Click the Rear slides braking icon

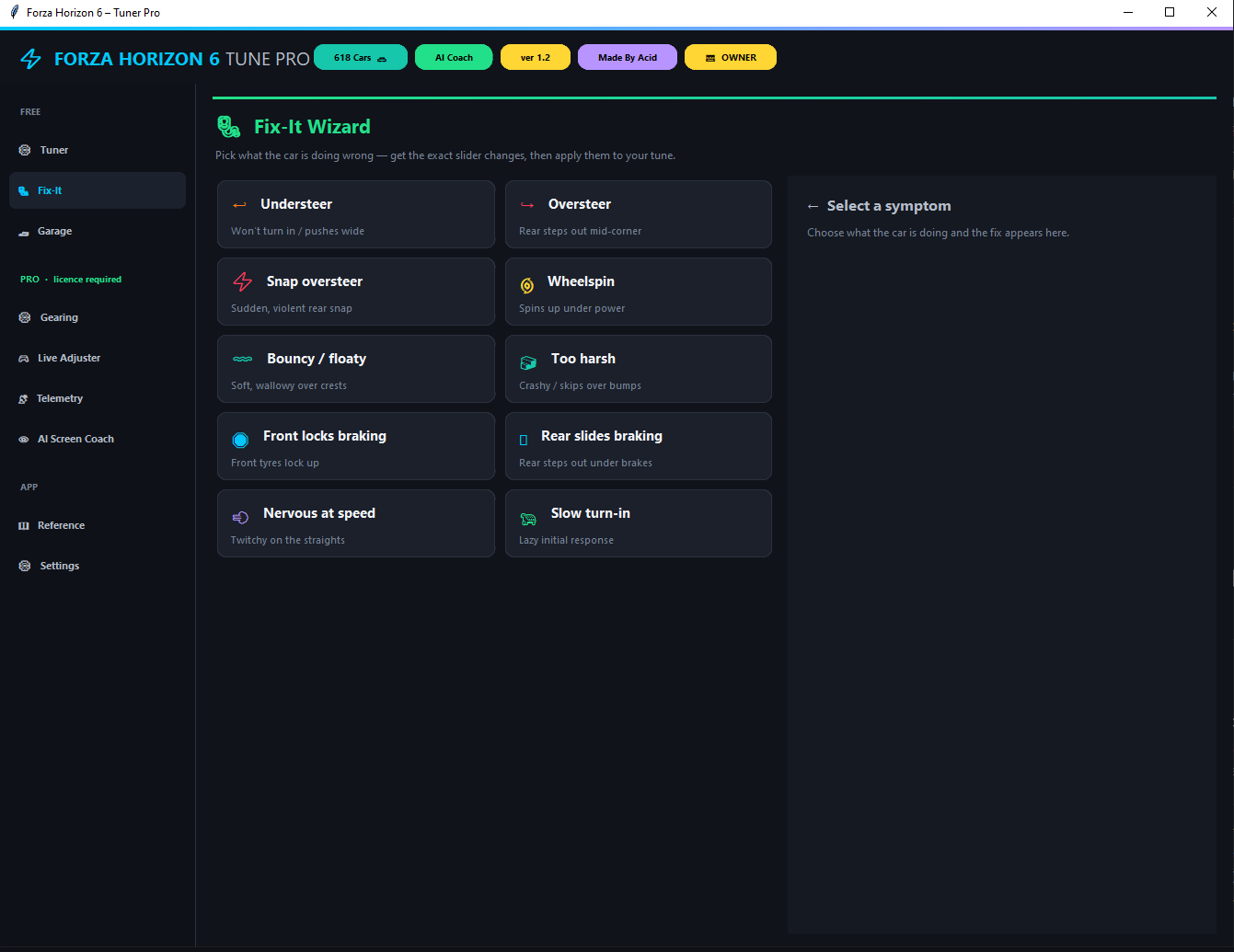pos(524,441)
